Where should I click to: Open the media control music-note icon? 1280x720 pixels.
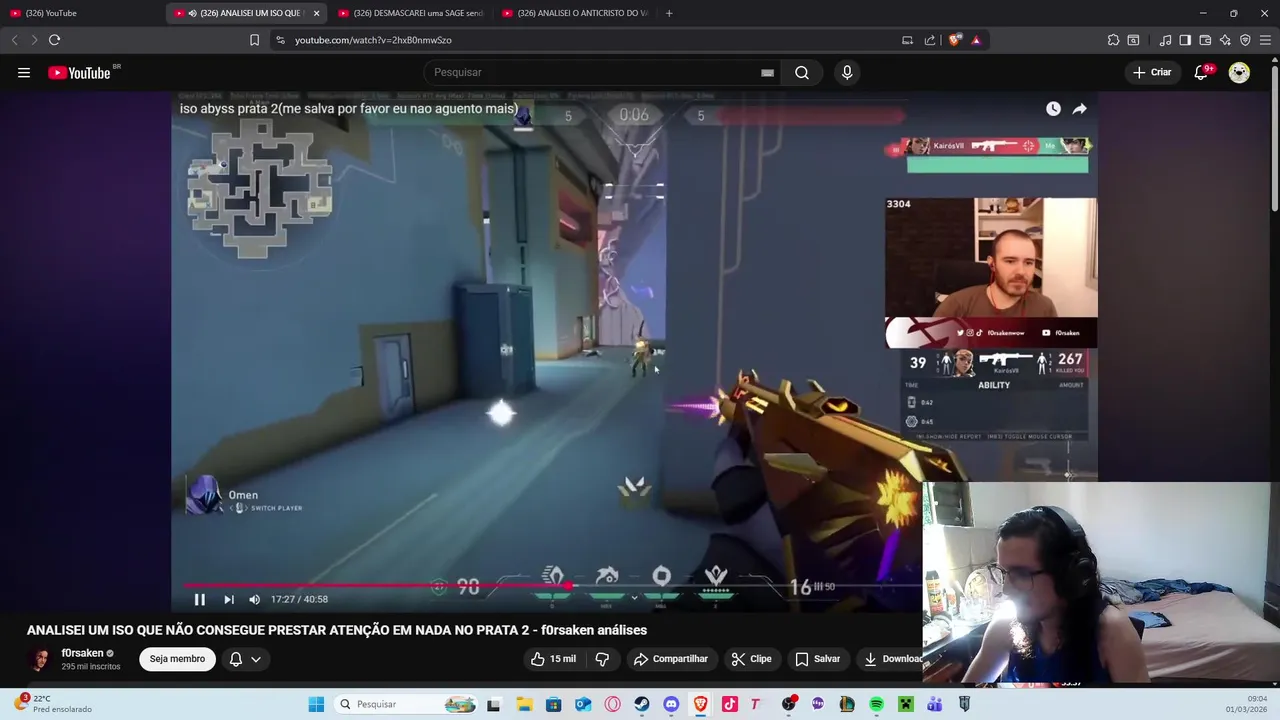click(x=1165, y=40)
